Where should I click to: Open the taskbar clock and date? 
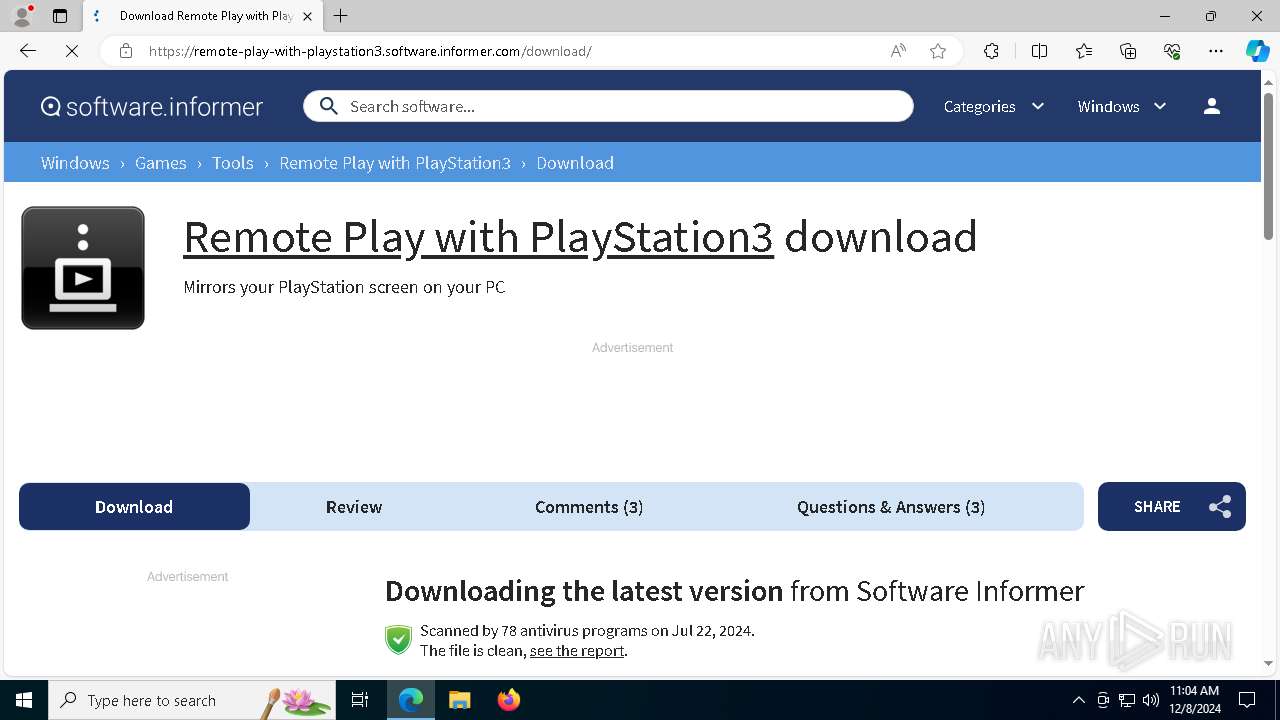(1194, 700)
